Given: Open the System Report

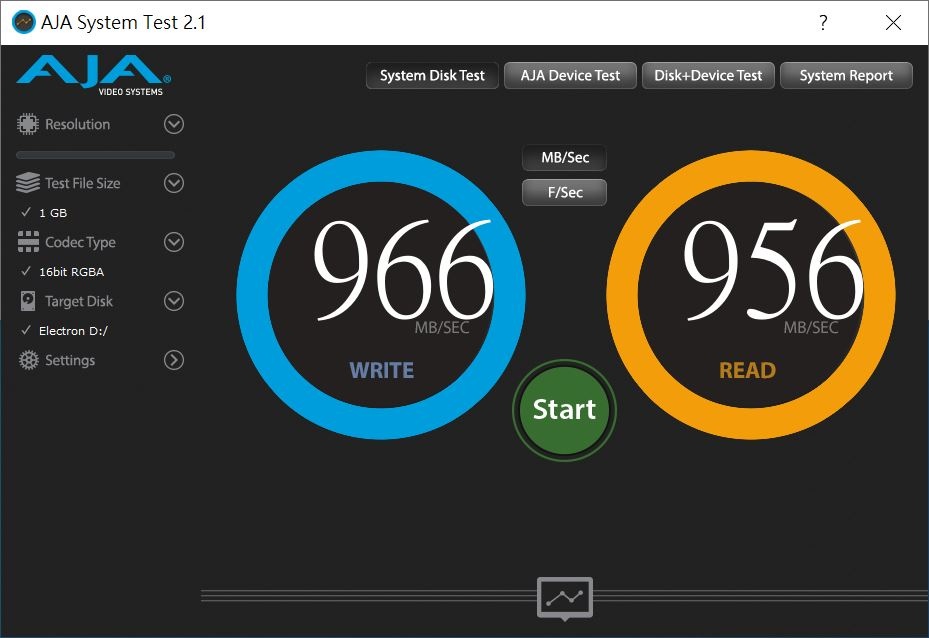Looking at the screenshot, I should click(x=846, y=75).
